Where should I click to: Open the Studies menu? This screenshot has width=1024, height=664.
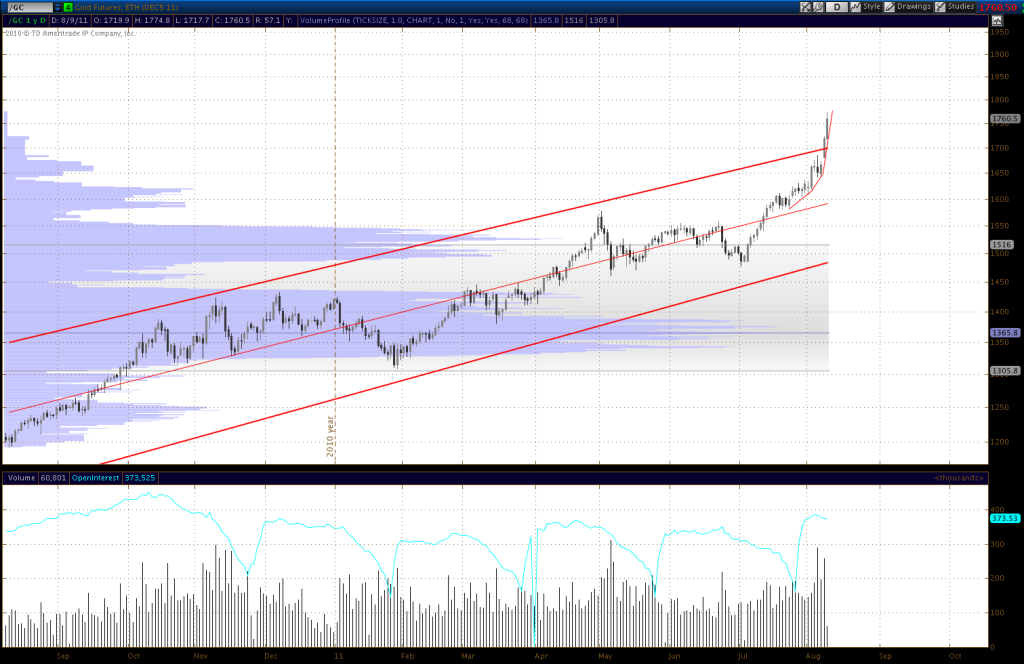pyautogui.click(x=960, y=7)
